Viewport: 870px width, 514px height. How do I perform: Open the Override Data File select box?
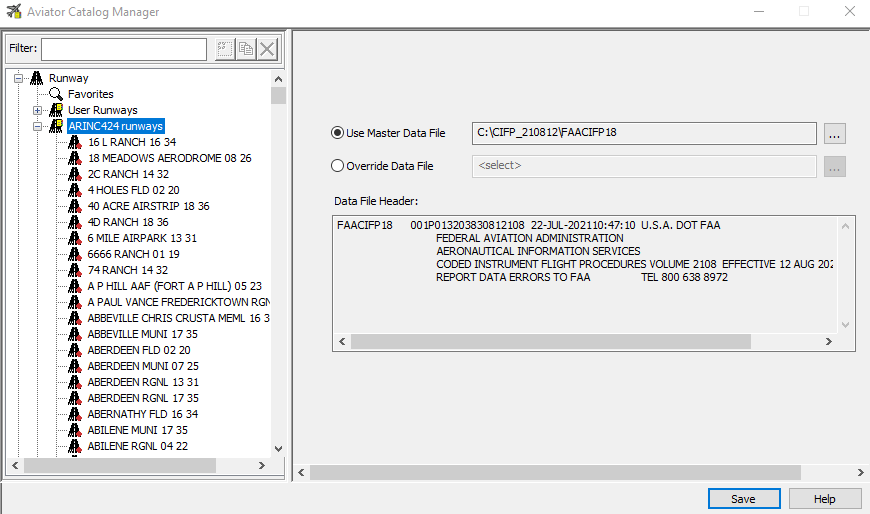pyautogui.click(x=643, y=166)
